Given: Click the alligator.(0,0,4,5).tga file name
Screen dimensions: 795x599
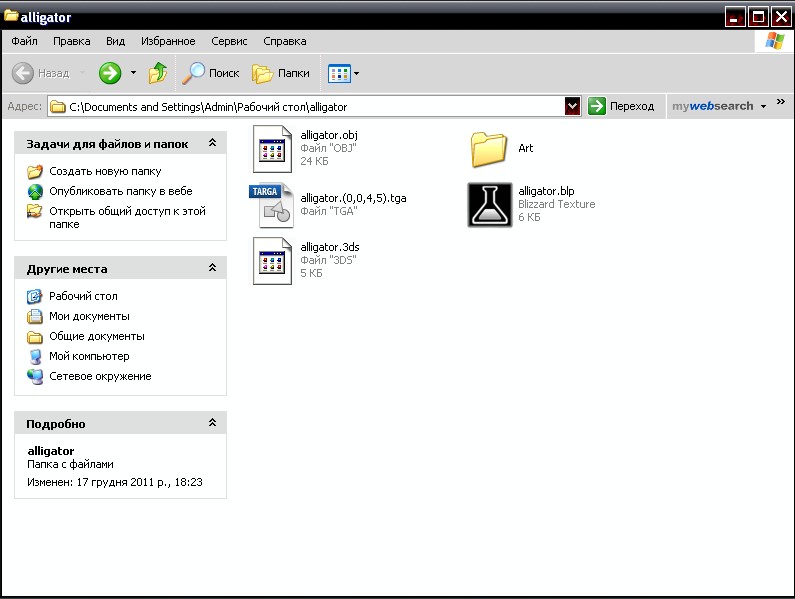Looking at the screenshot, I should [353, 198].
